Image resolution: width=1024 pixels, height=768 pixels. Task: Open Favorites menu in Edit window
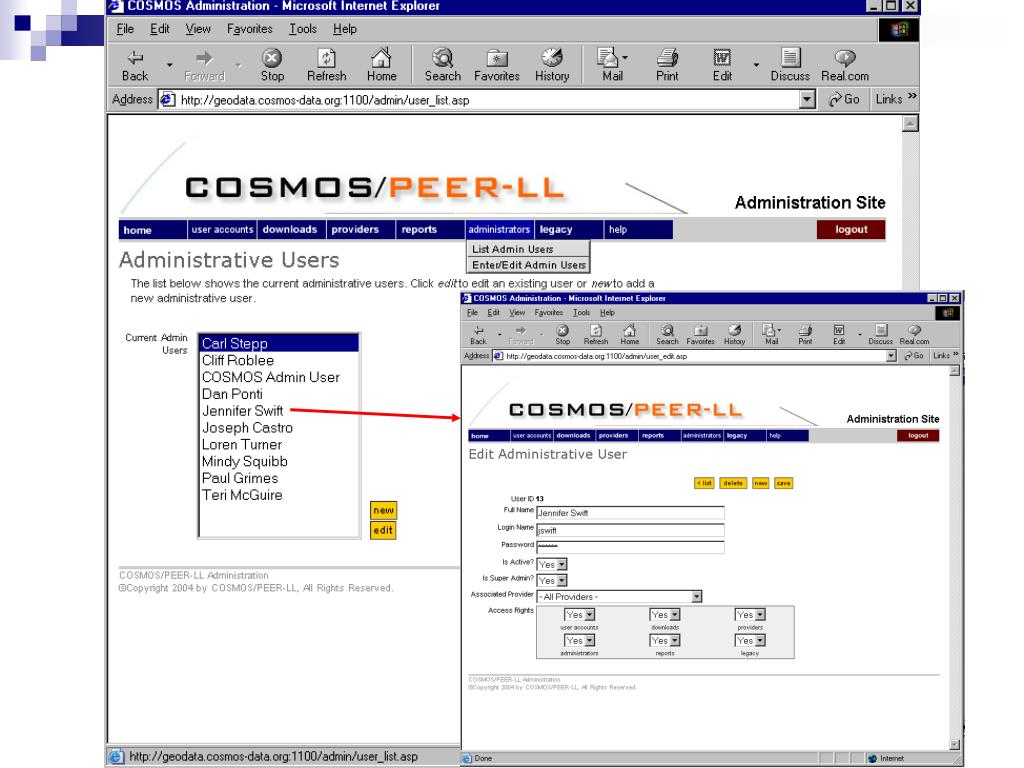tap(549, 313)
